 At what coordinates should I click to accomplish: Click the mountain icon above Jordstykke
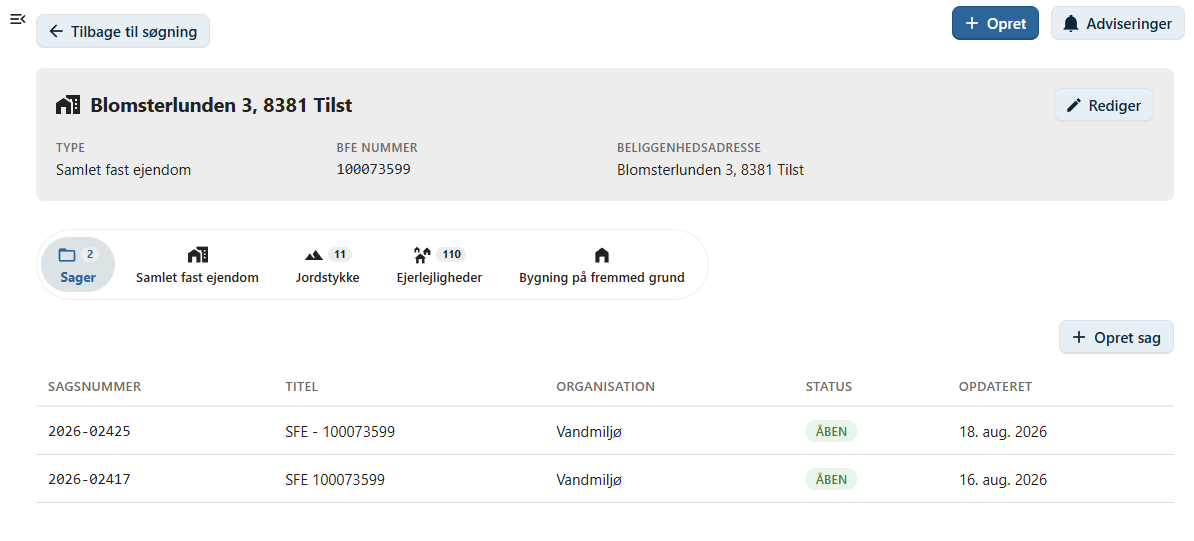[314, 255]
